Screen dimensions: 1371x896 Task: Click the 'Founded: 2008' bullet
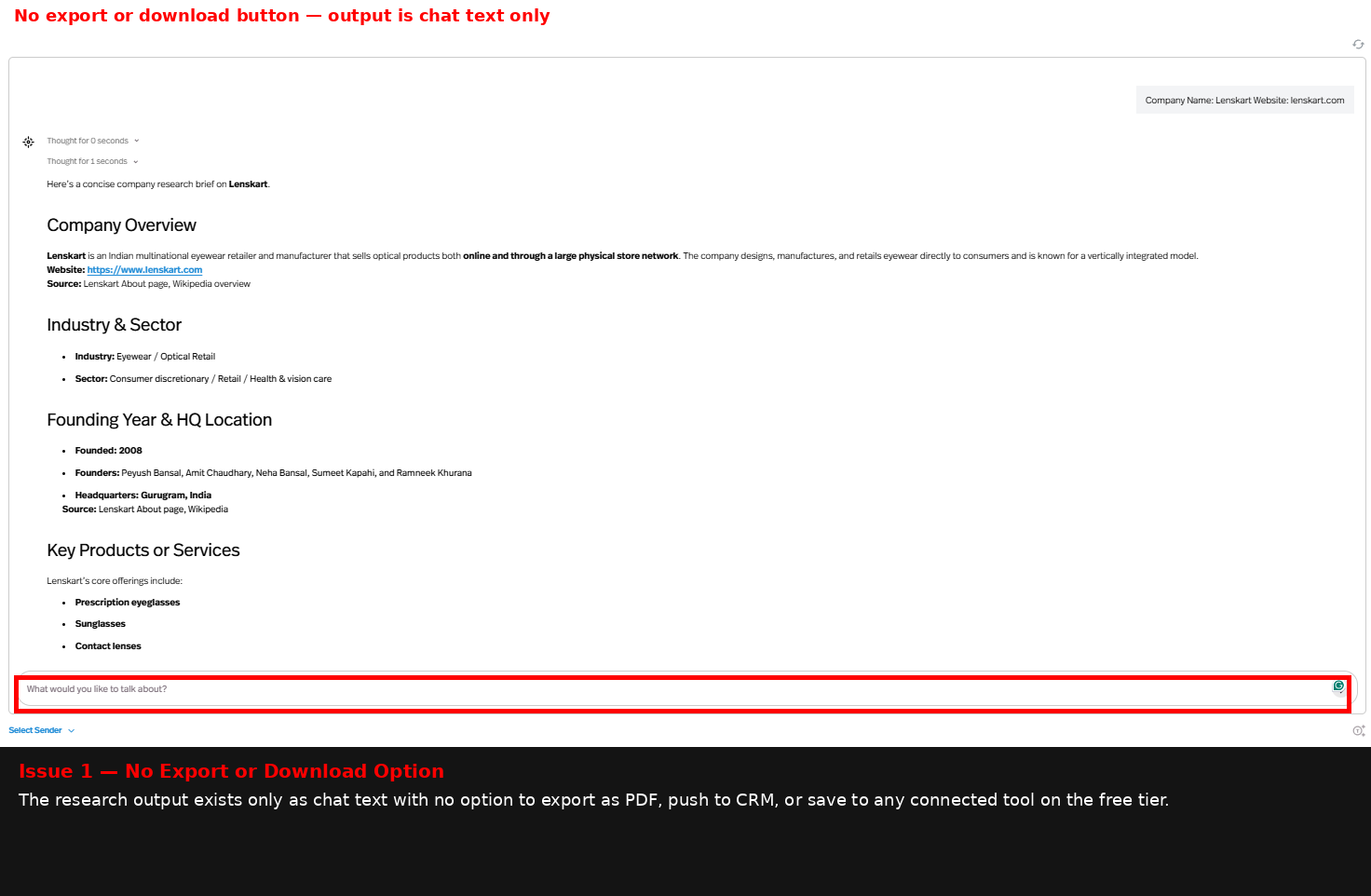(x=109, y=451)
